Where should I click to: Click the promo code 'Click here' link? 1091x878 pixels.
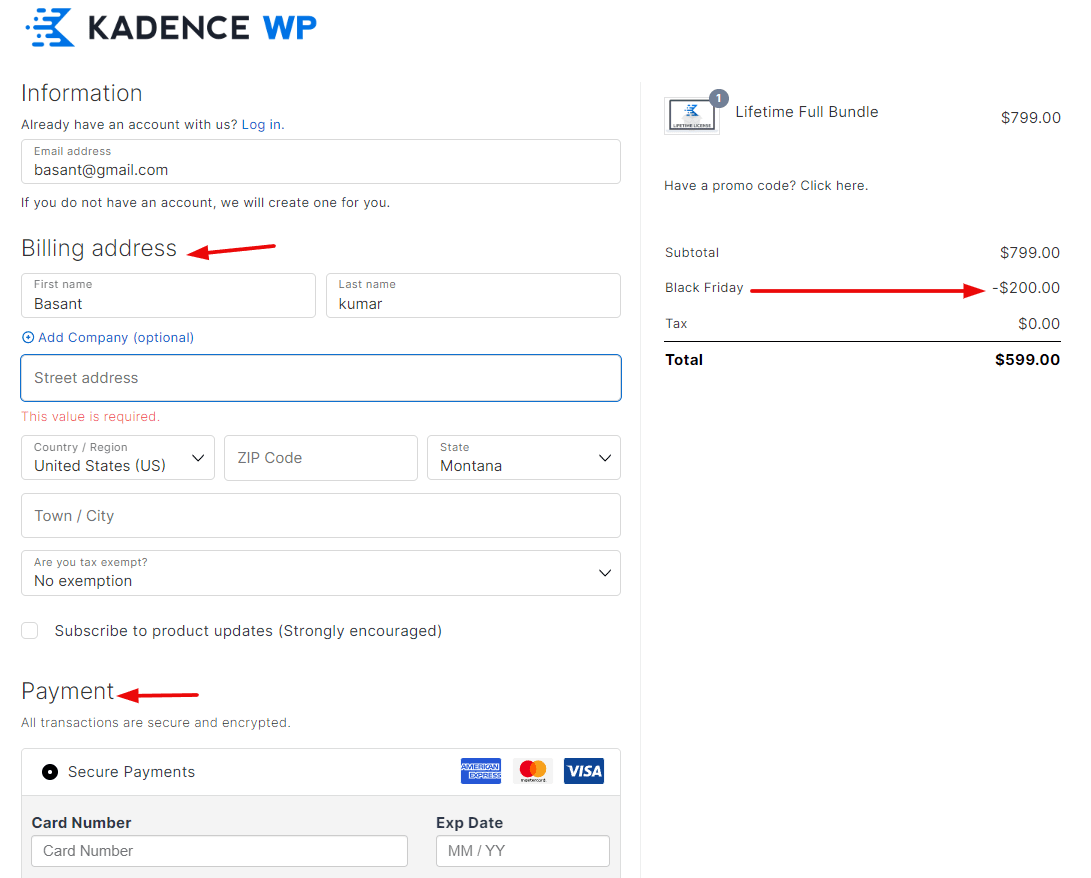[833, 186]
